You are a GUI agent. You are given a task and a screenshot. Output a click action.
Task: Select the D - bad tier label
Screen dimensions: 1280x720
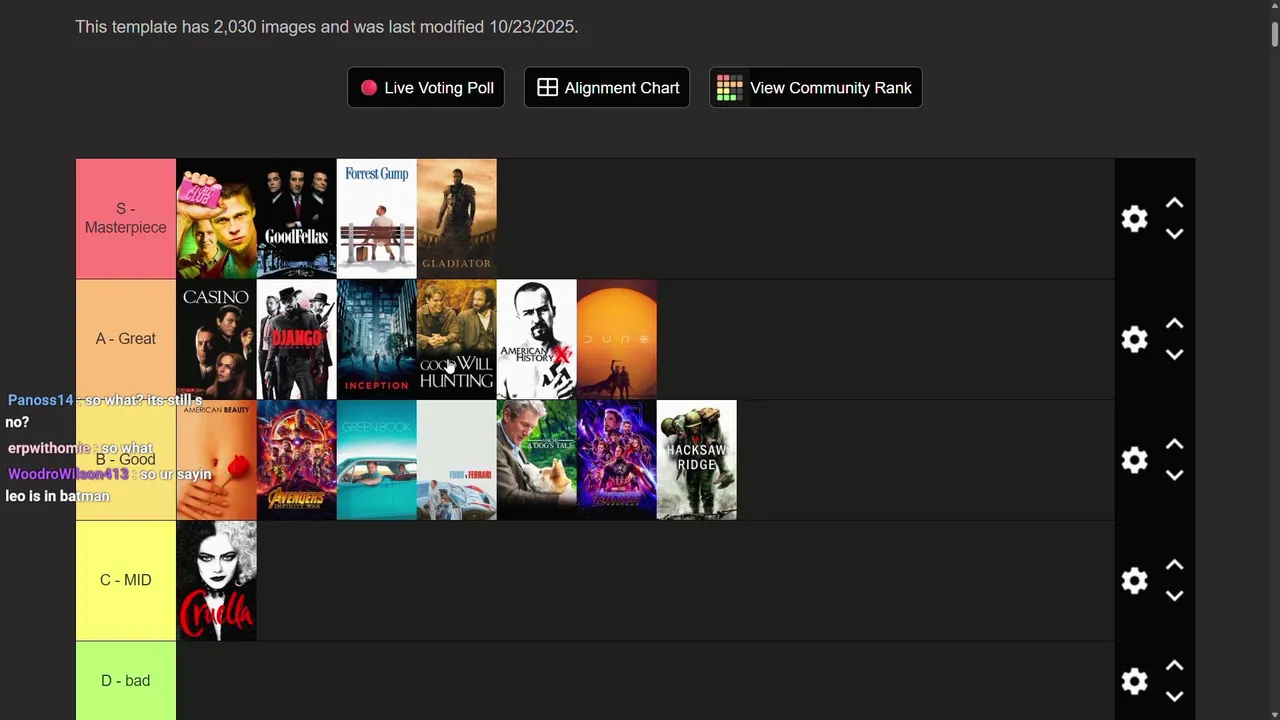(126, 681)
